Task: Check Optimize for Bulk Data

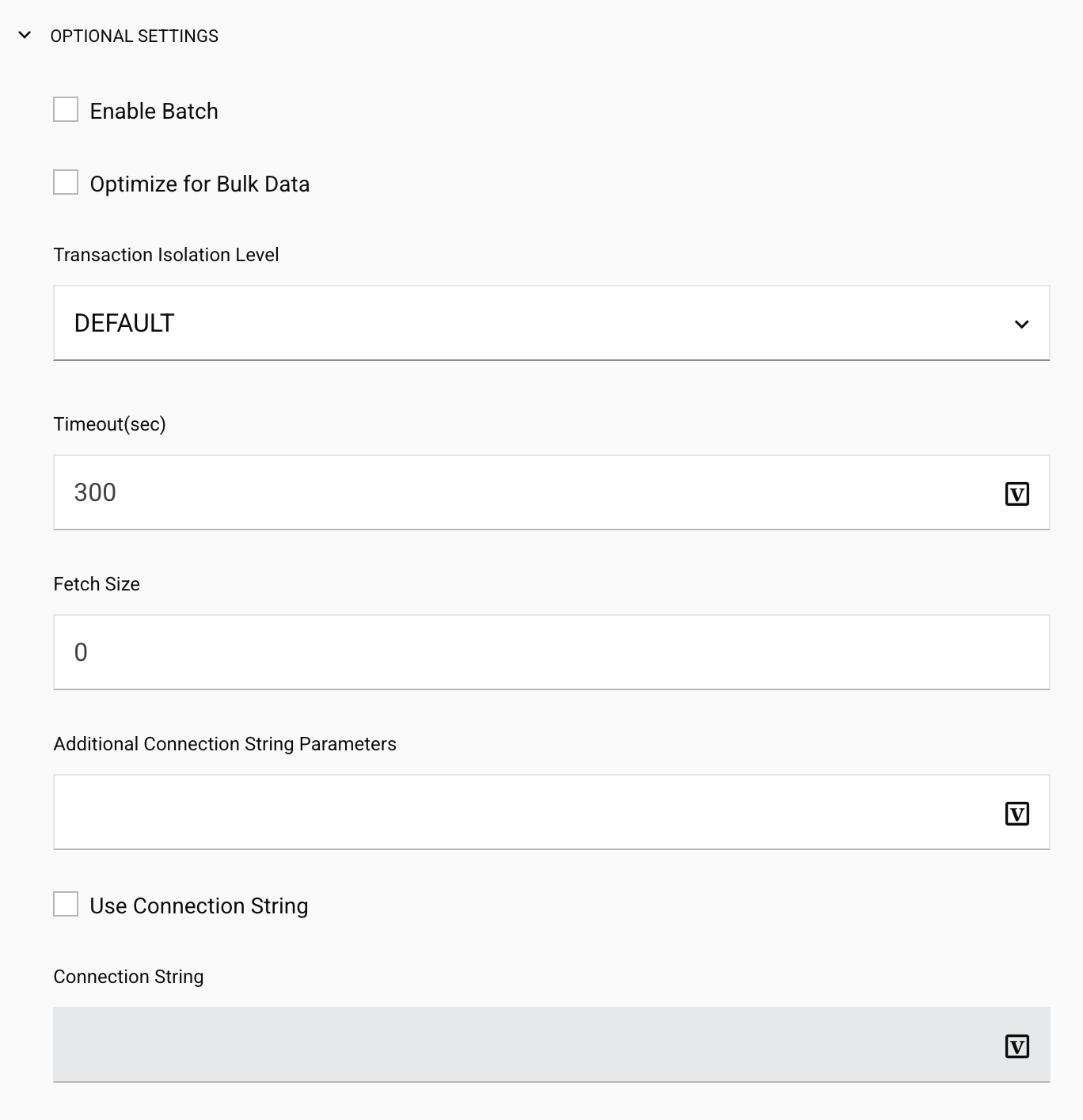Action: coord(65,183)
